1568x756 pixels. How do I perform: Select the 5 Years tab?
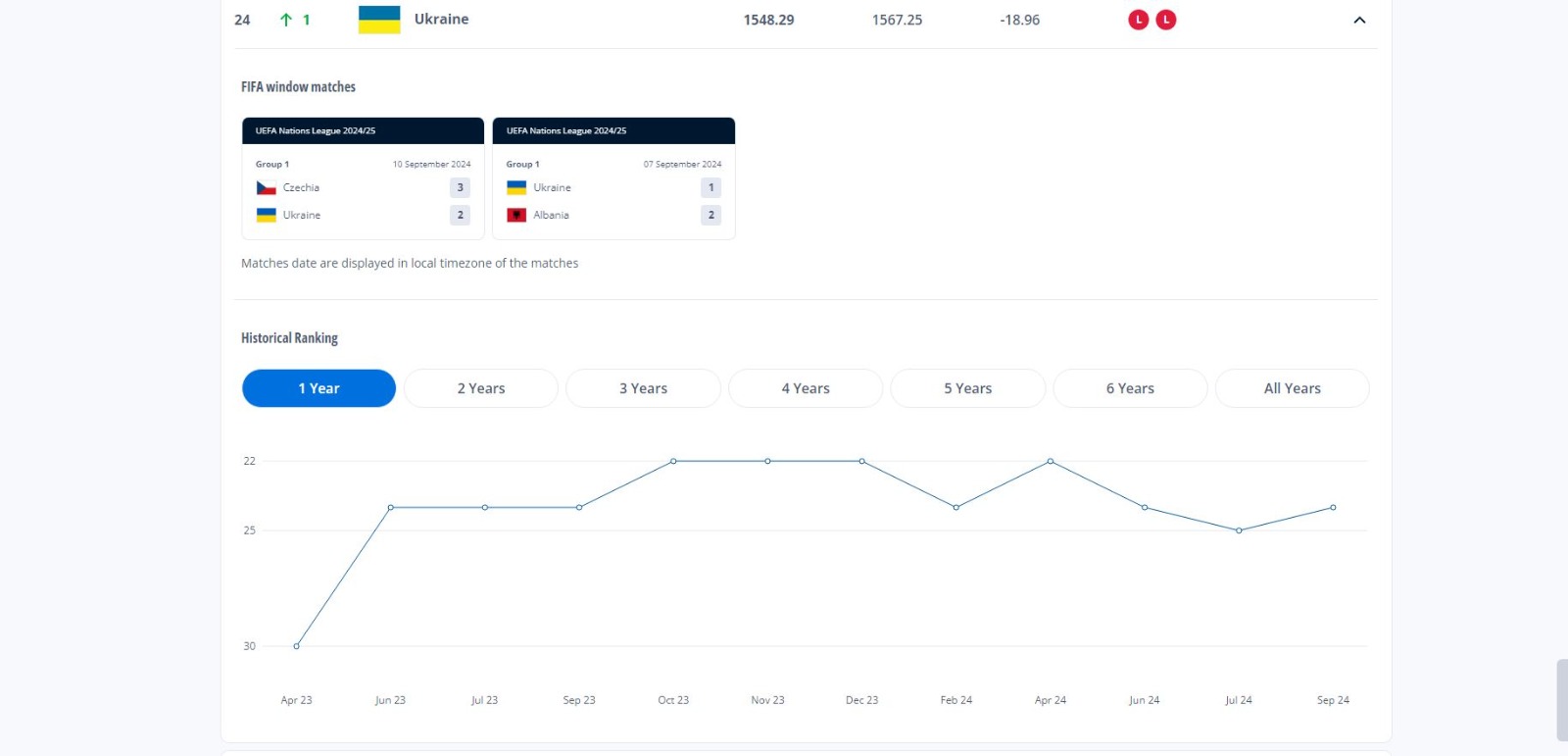(x=967, y=388)
